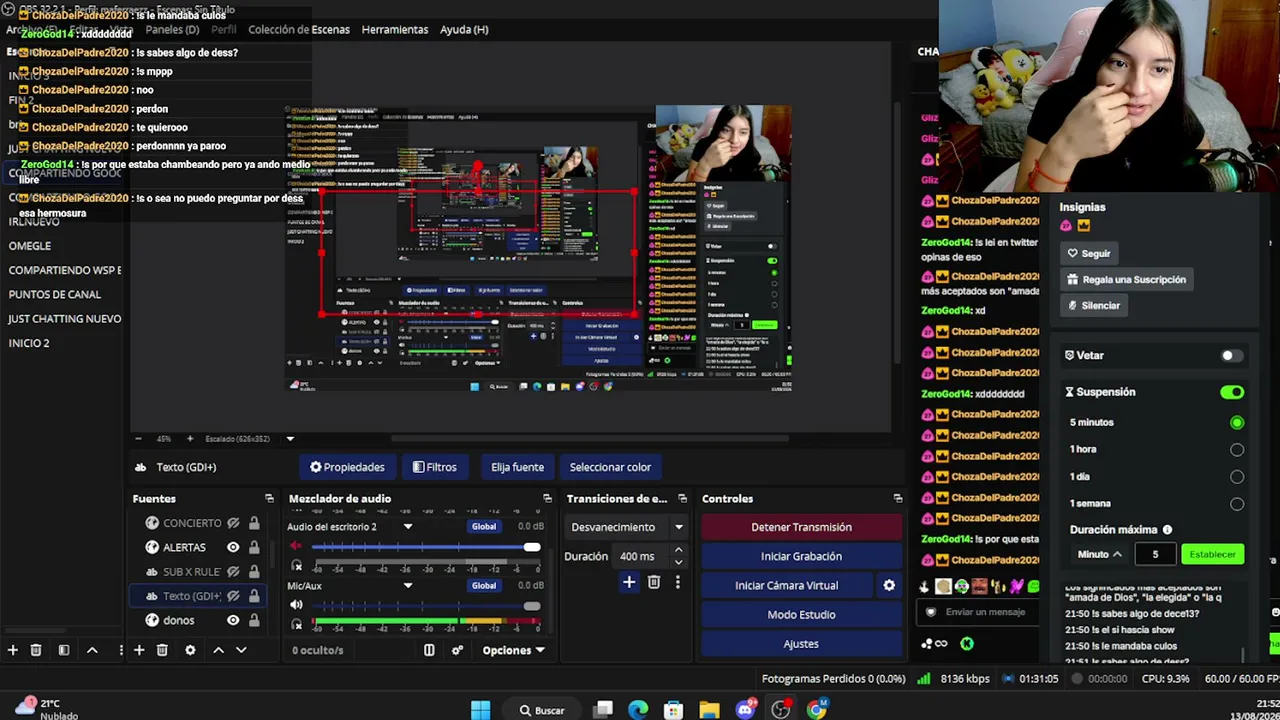Move selected source down in Fuentes
Image resolution: width=1280 pixels, height=720 pixels.
pos(241,650)
